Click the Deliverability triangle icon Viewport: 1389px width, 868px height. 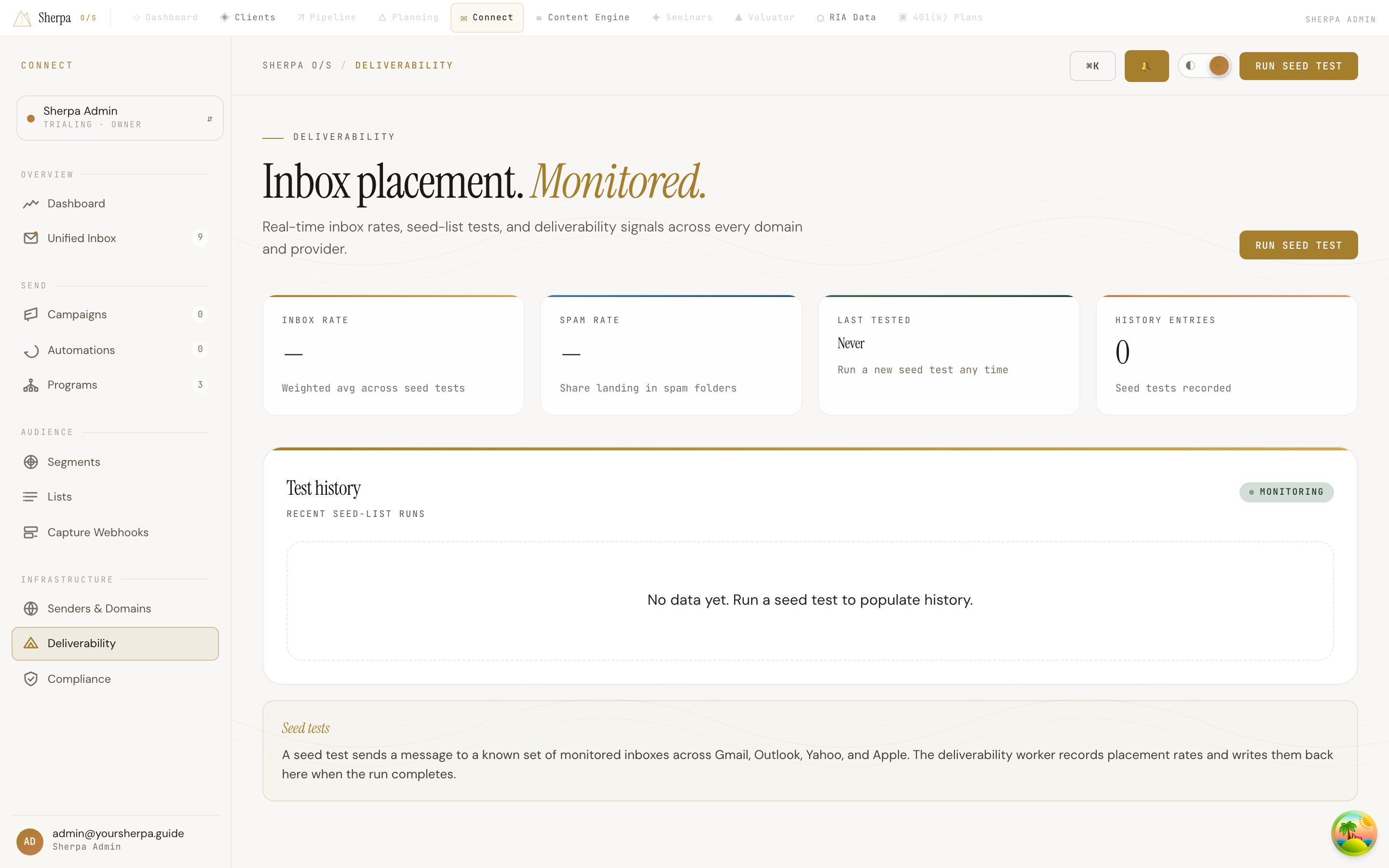[31, 644]
